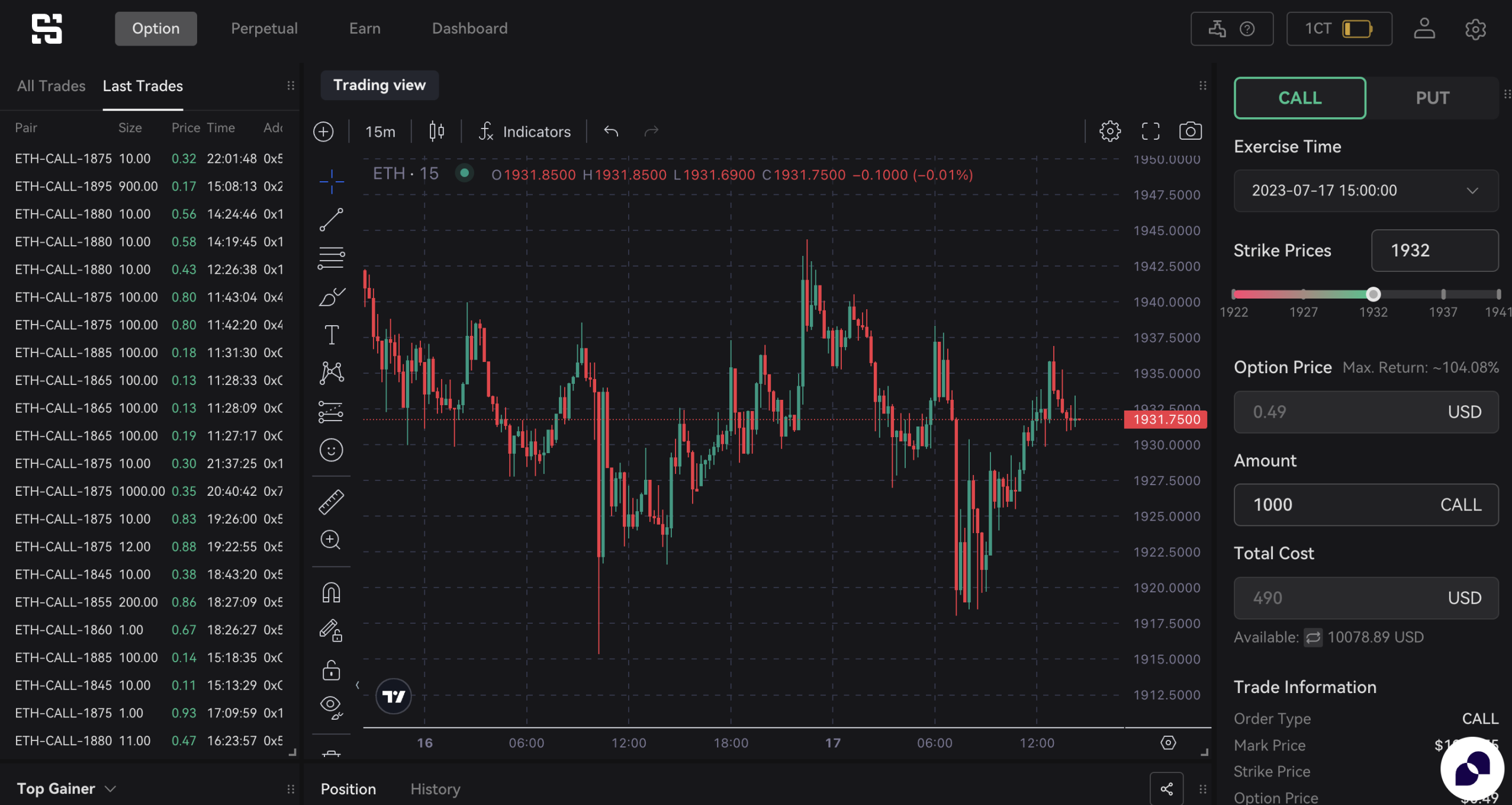Viewport: 1512px width, 805px height.
Task: Select the text annotation tool
Action: [331, 335]
